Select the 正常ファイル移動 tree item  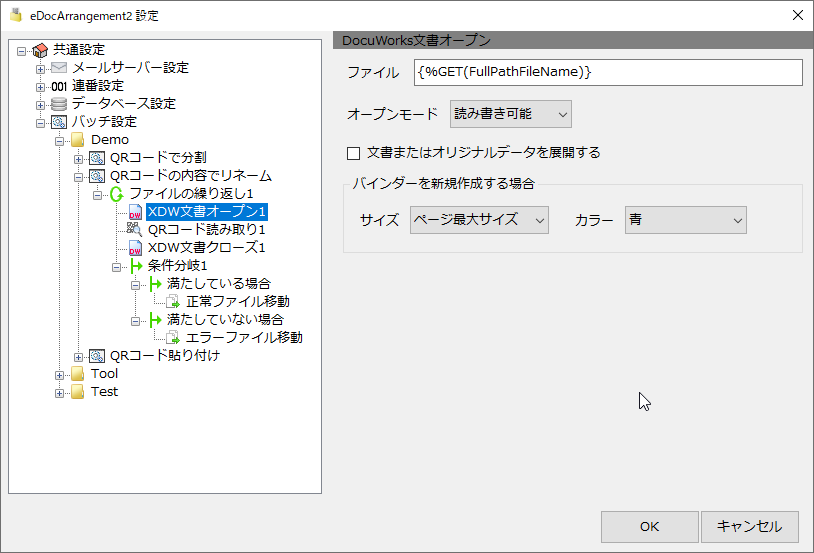tap(238, 302)
